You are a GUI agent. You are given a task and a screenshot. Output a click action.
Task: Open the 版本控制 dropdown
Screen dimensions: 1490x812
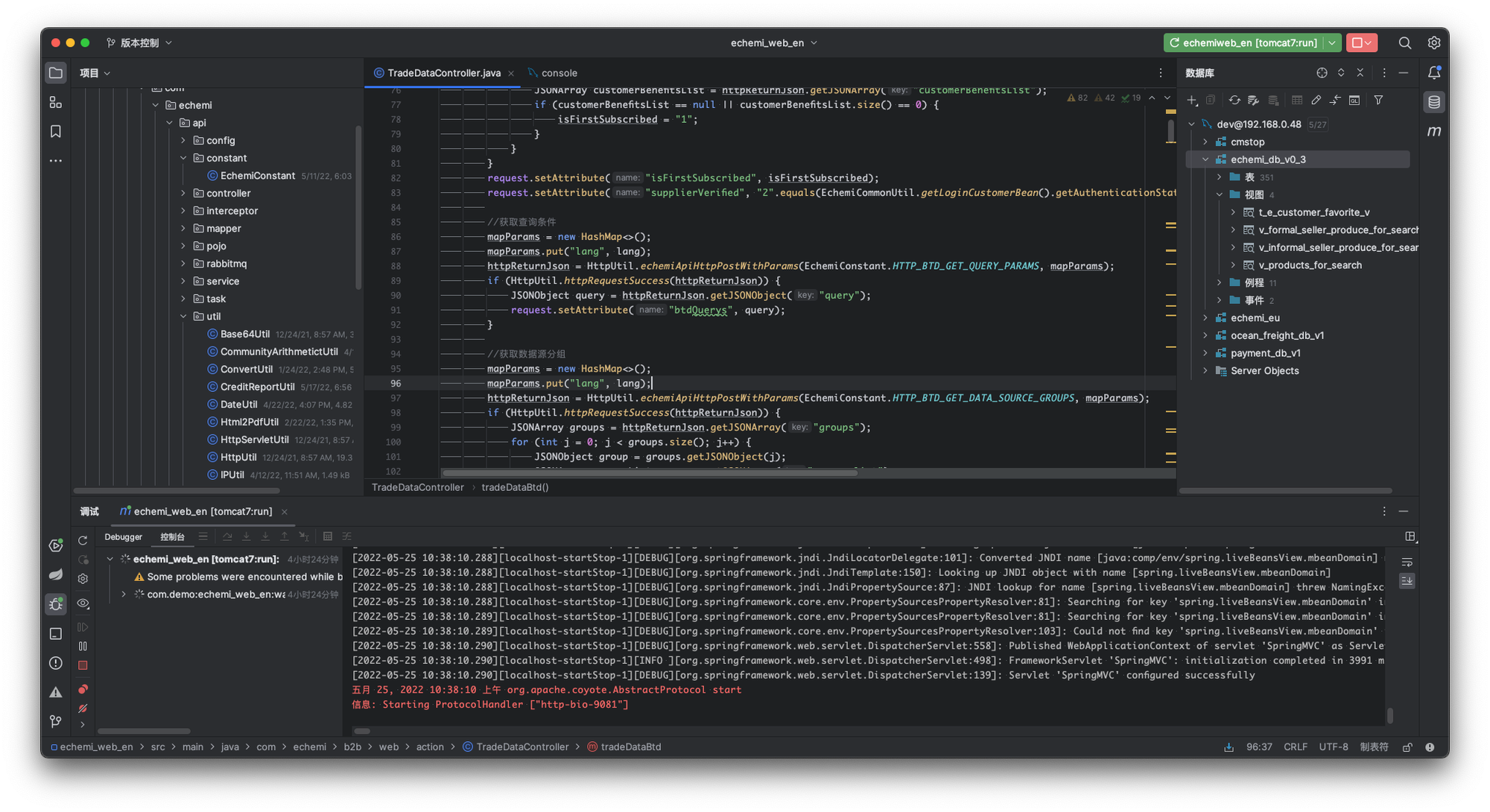click(x=139, y=43)
